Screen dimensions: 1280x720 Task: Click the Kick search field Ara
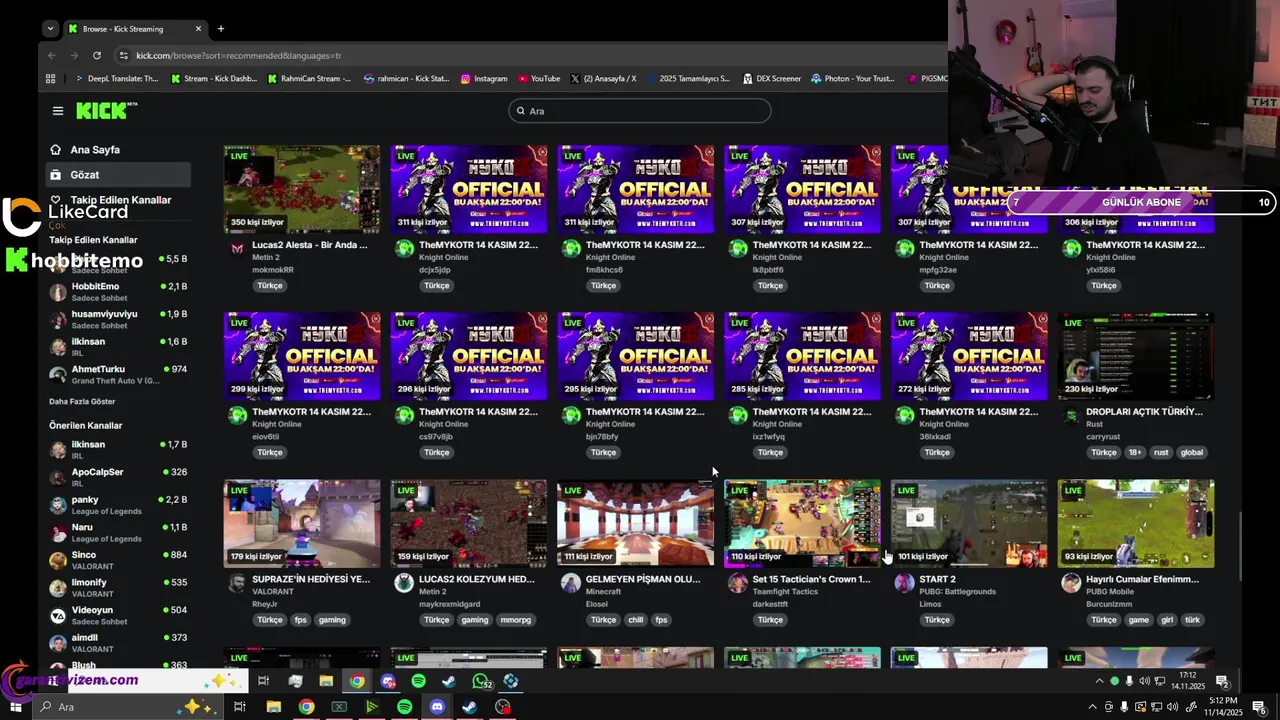(640, 111)
